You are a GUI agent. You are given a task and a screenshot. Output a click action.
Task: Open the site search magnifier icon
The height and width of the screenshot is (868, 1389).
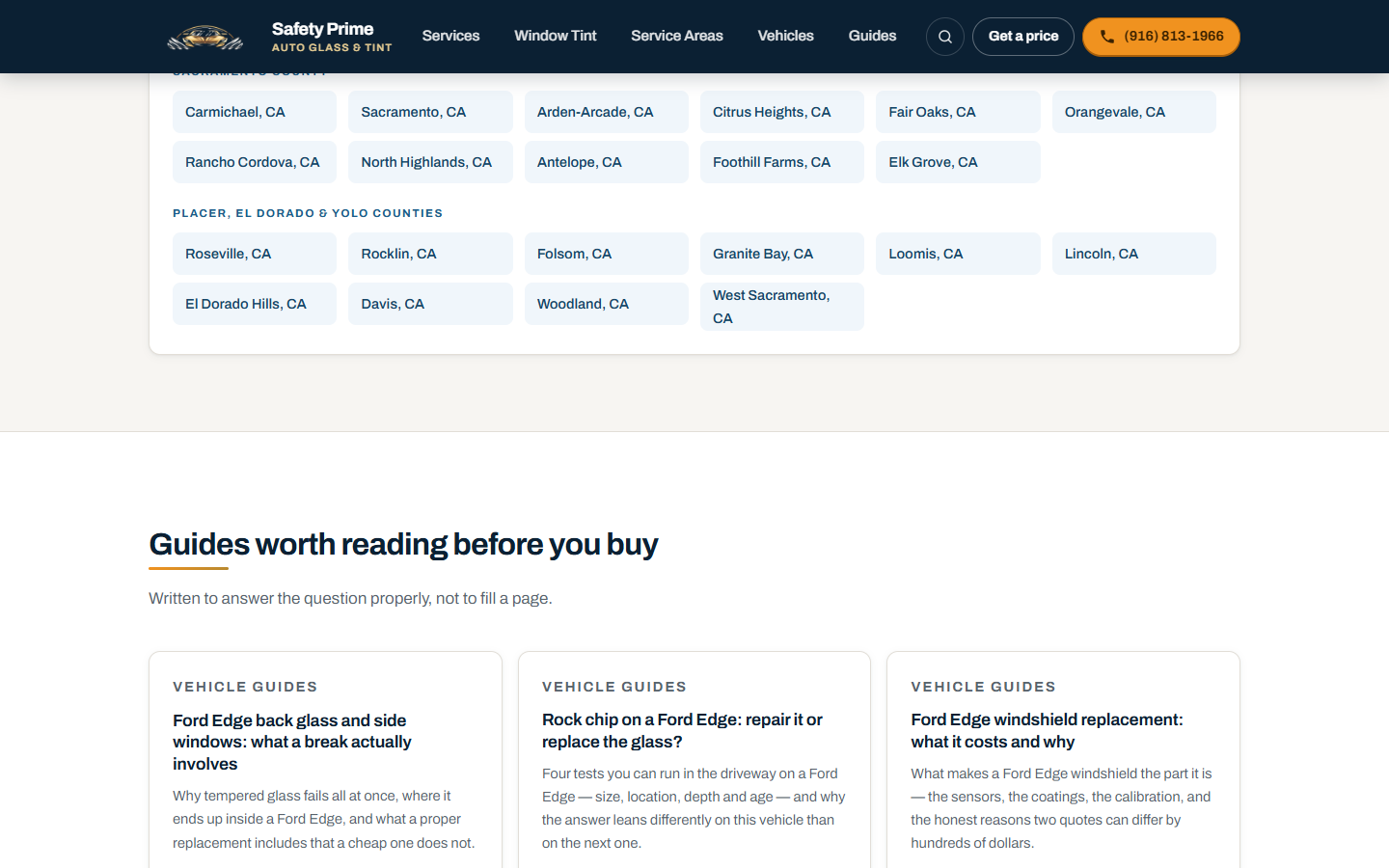pos(945,37)
